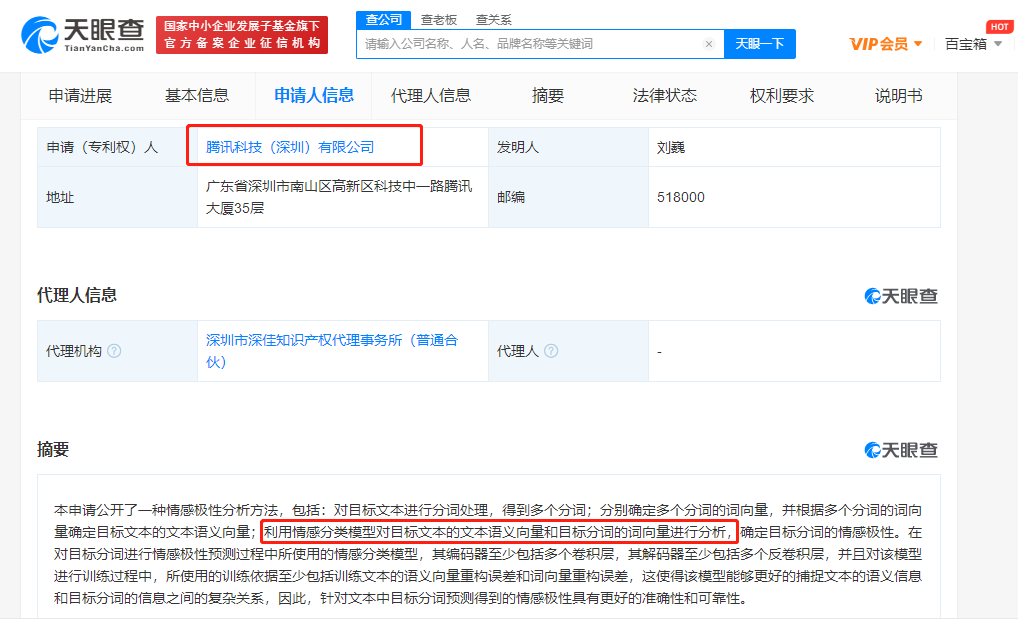Screen dimensions: 1018x621
Task: Click the 邮编 label cell
Action: tap(568, 197)
